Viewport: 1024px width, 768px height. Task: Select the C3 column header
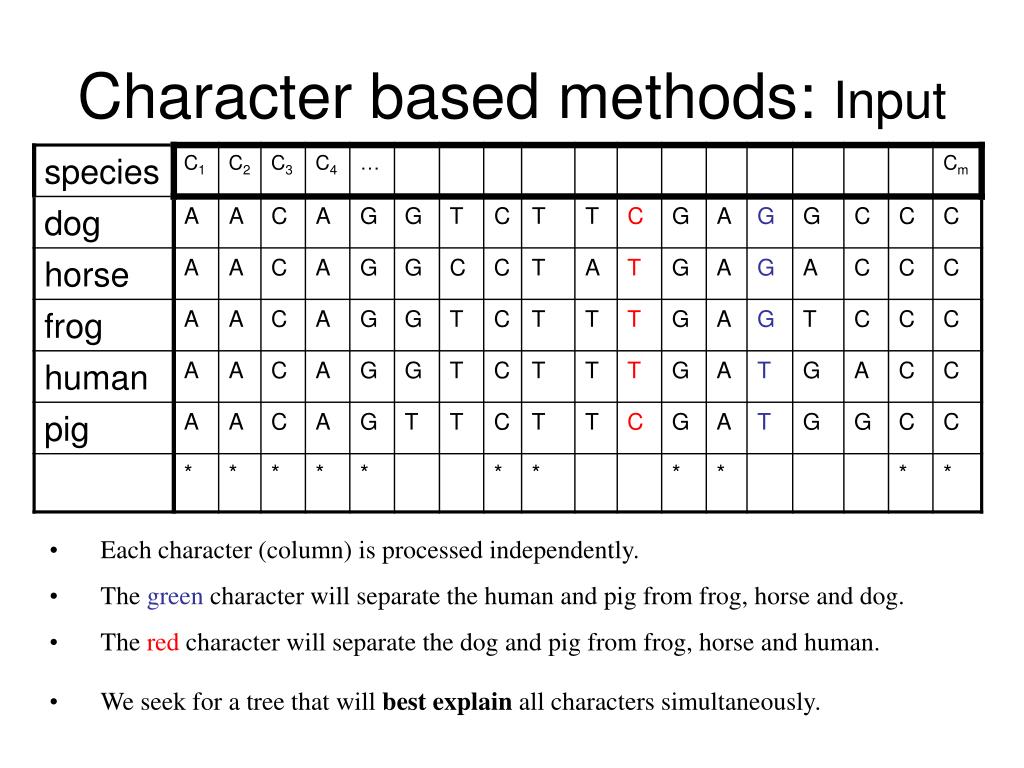click(x=283, y=170)
